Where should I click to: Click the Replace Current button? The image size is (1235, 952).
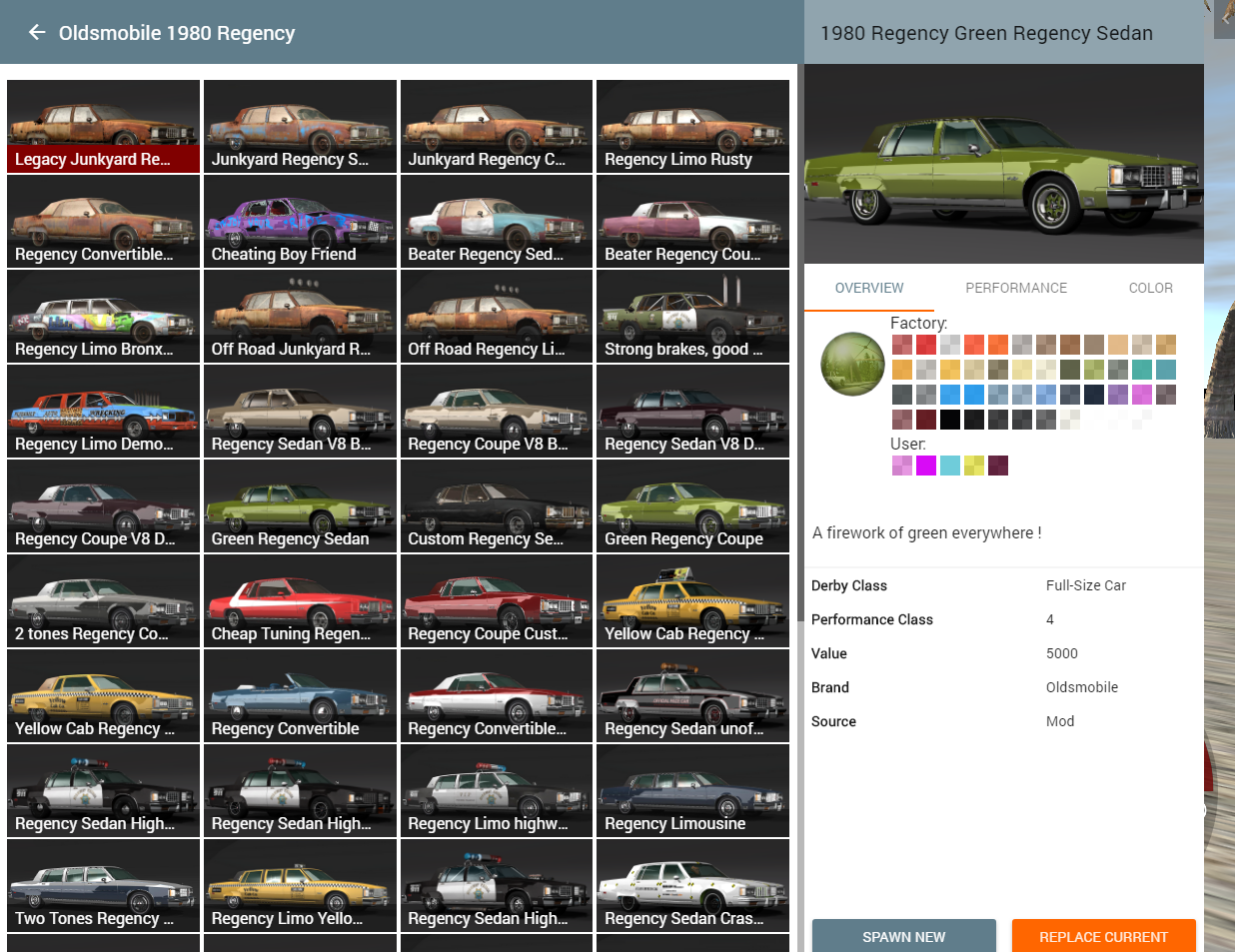coord(1103,936)
